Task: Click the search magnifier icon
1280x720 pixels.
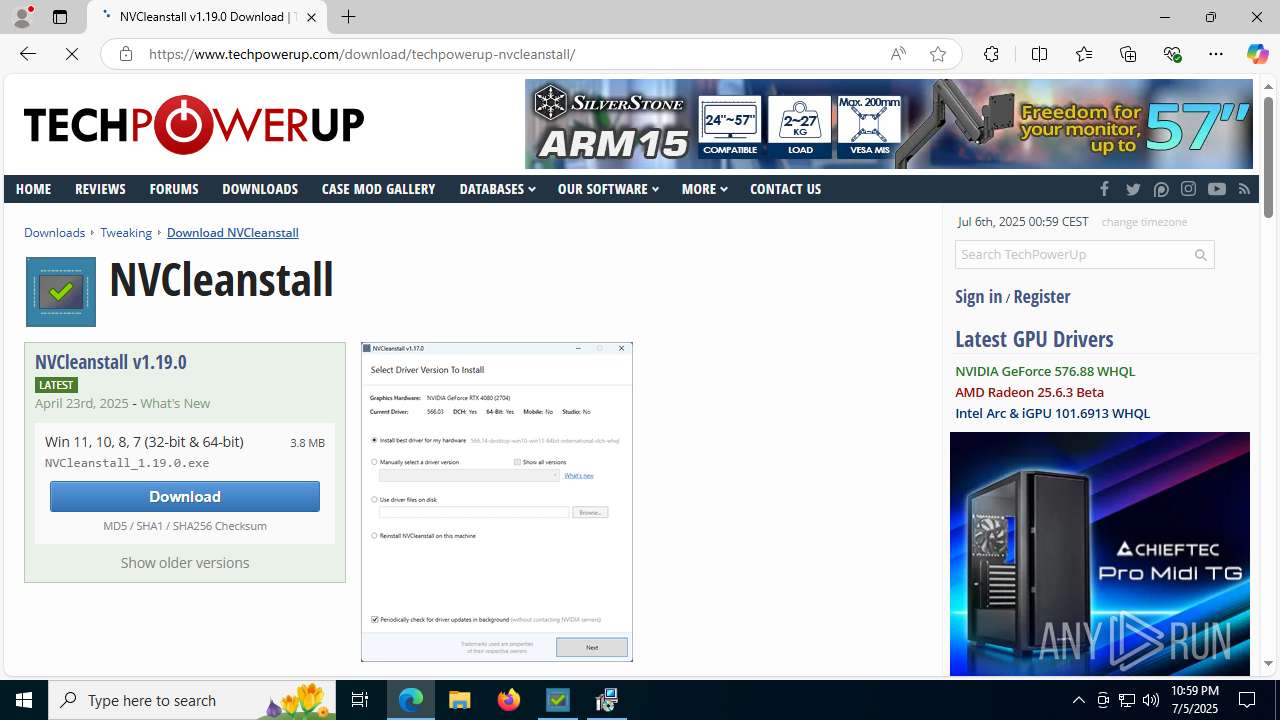Action: click(x=1201, y=255)
